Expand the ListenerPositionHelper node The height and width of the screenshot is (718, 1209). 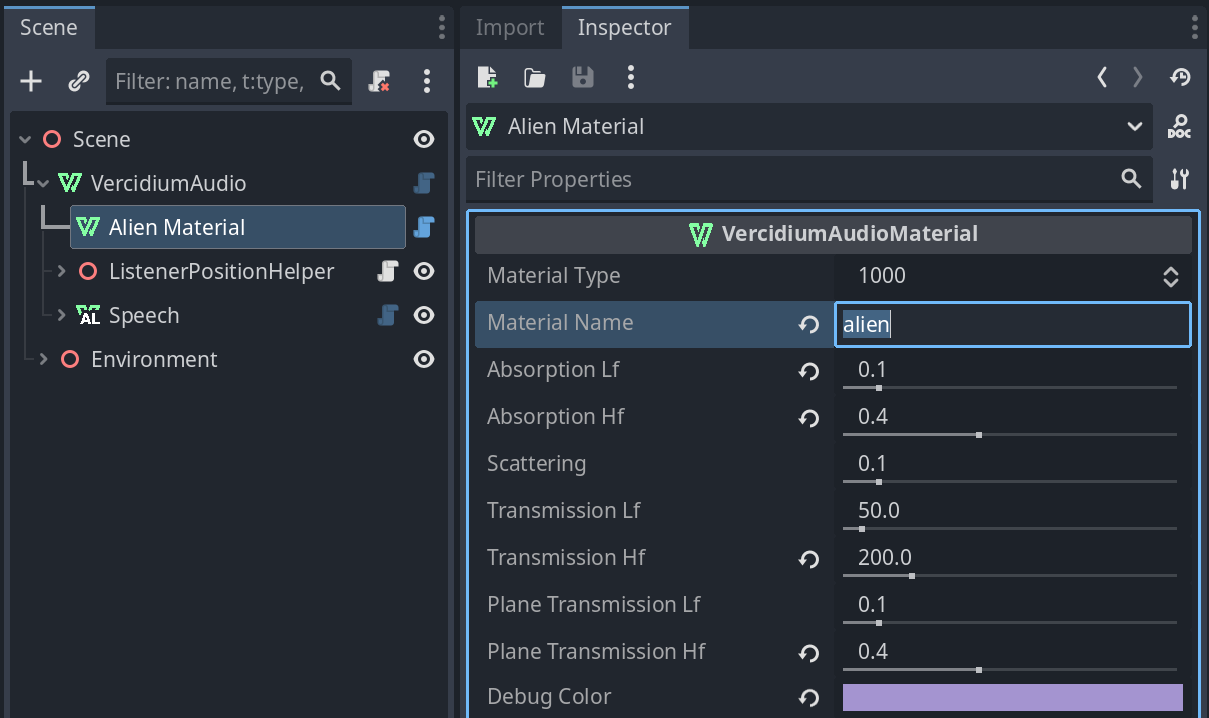click(61, 271)
